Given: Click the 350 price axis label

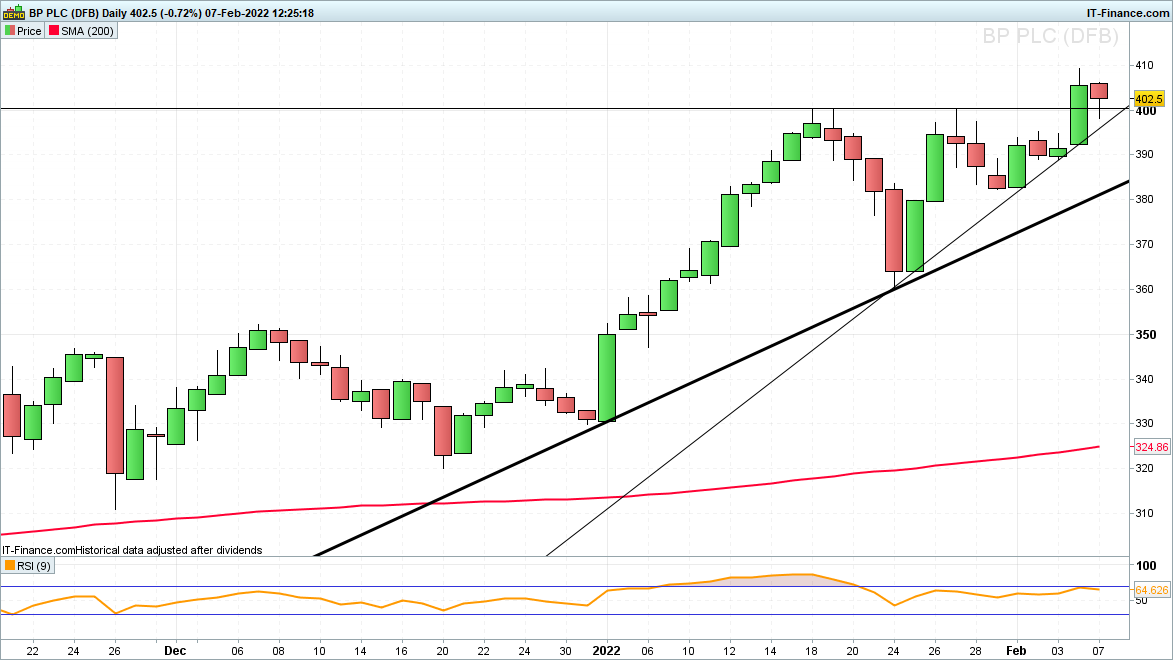Looking at the screenshot, I should 1145,334.
